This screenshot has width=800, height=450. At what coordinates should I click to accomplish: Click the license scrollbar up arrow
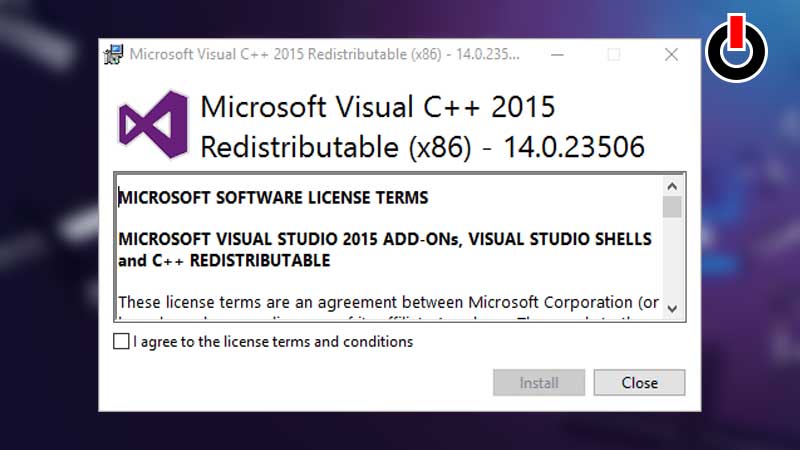coord(672,187)
